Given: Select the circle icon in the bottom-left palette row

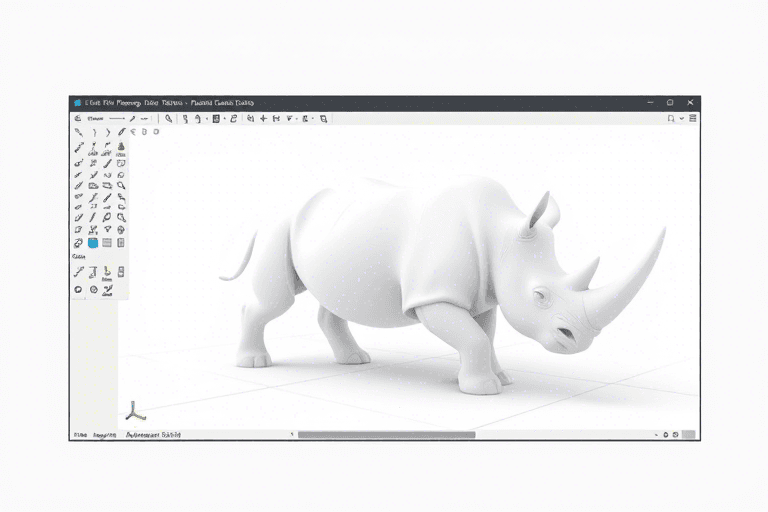Looking at the screenshot, I should click(78, 290).
